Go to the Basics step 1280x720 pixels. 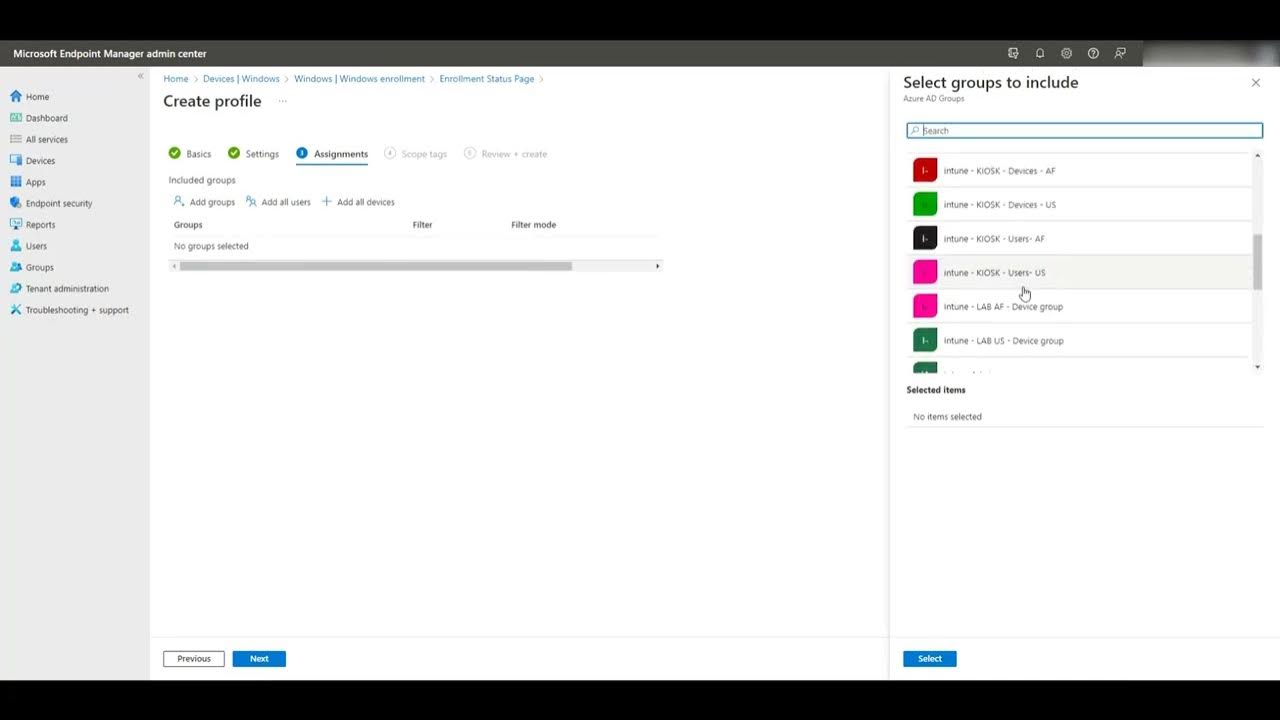[x=190, y=154]
